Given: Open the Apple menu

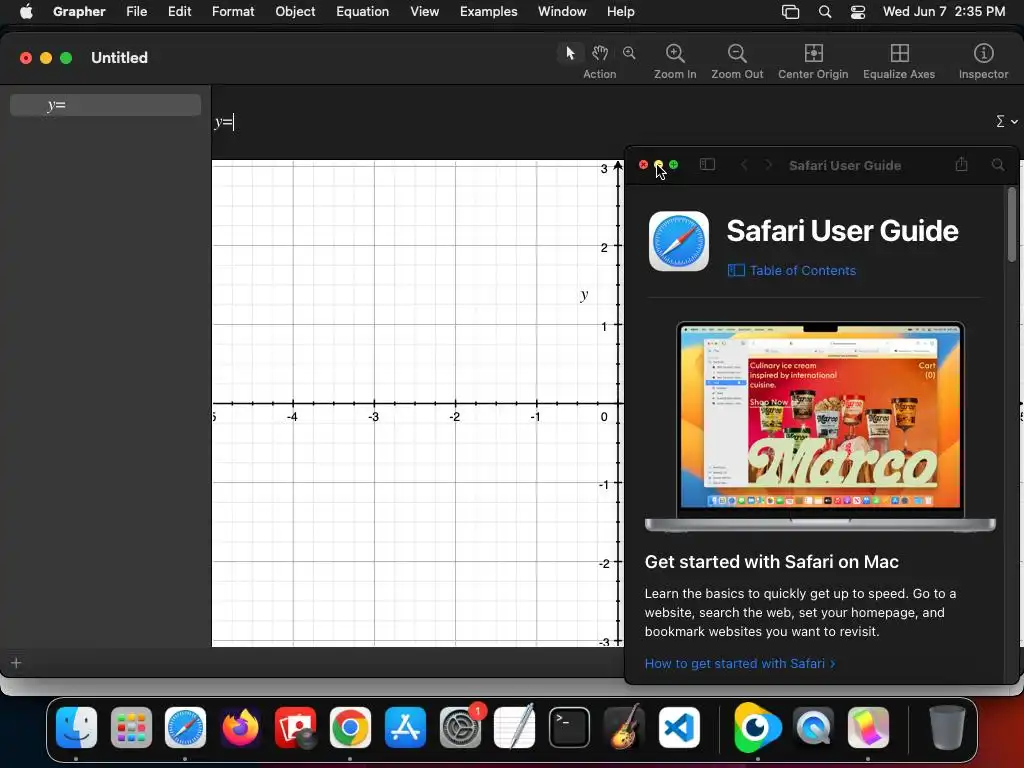Looking at the screenshot, I should pos(26,11).
